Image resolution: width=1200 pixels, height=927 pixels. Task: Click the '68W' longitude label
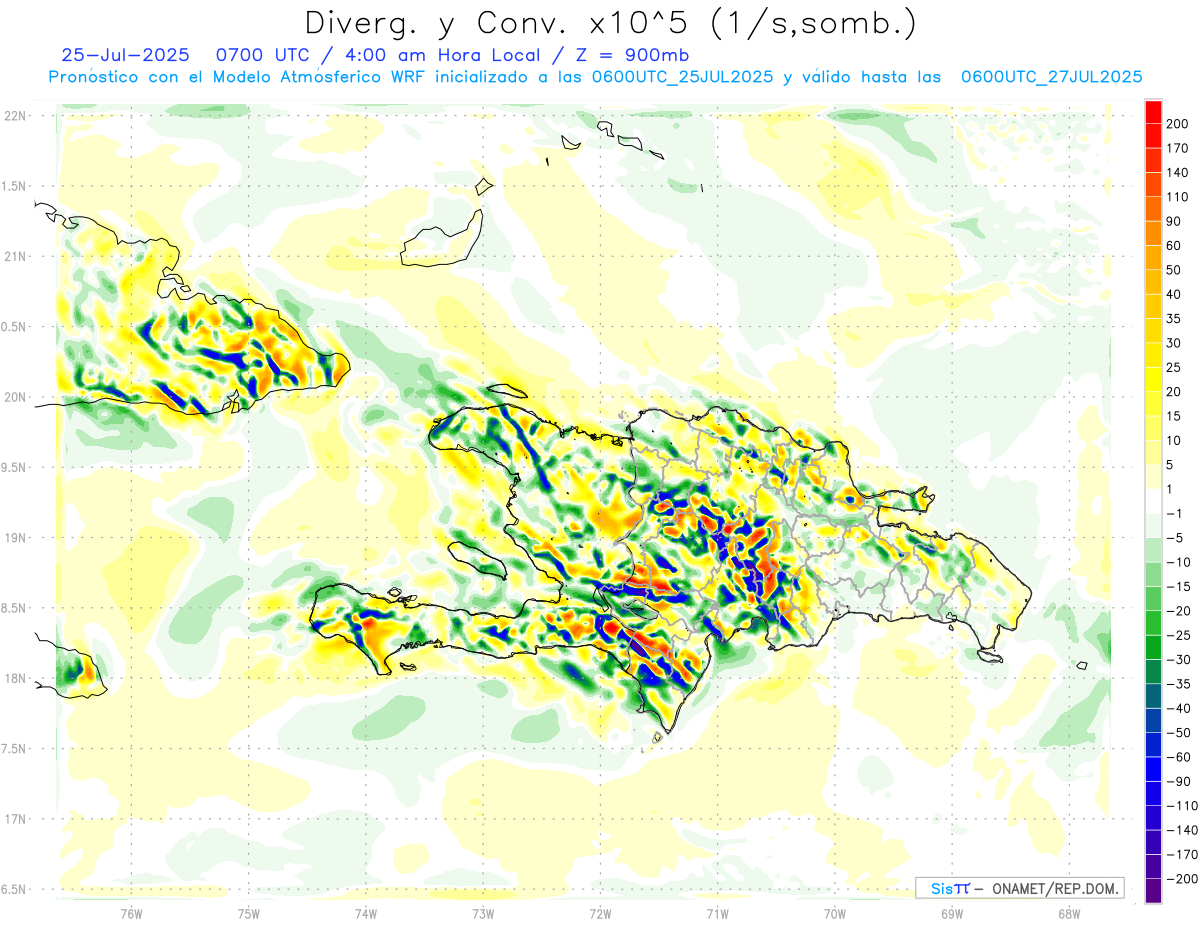point(1068,913)
